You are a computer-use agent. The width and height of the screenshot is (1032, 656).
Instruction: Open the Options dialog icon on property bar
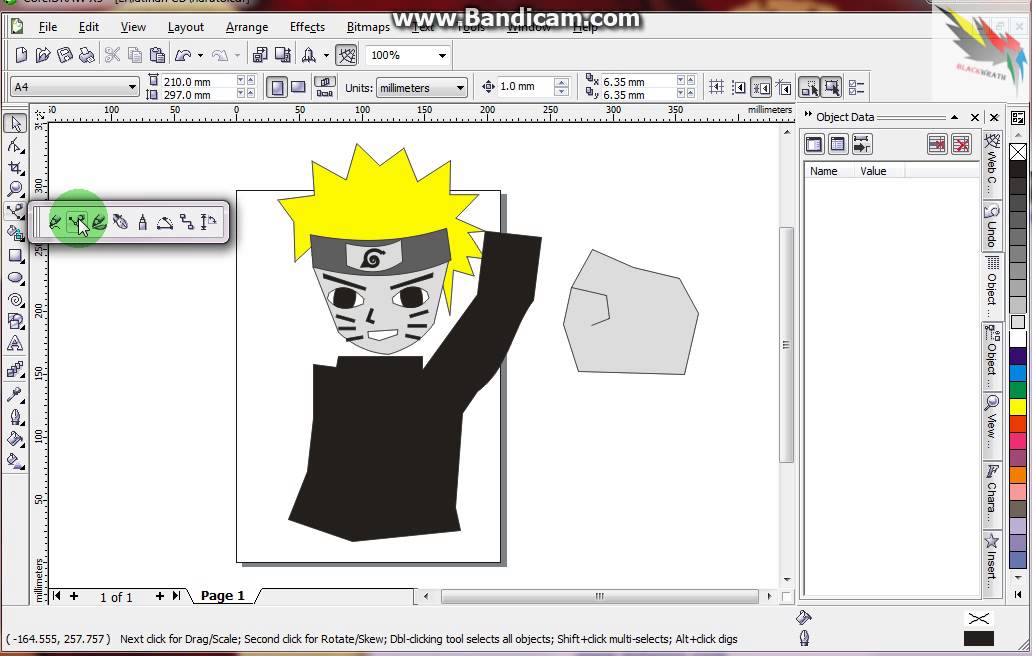[856, 87]
